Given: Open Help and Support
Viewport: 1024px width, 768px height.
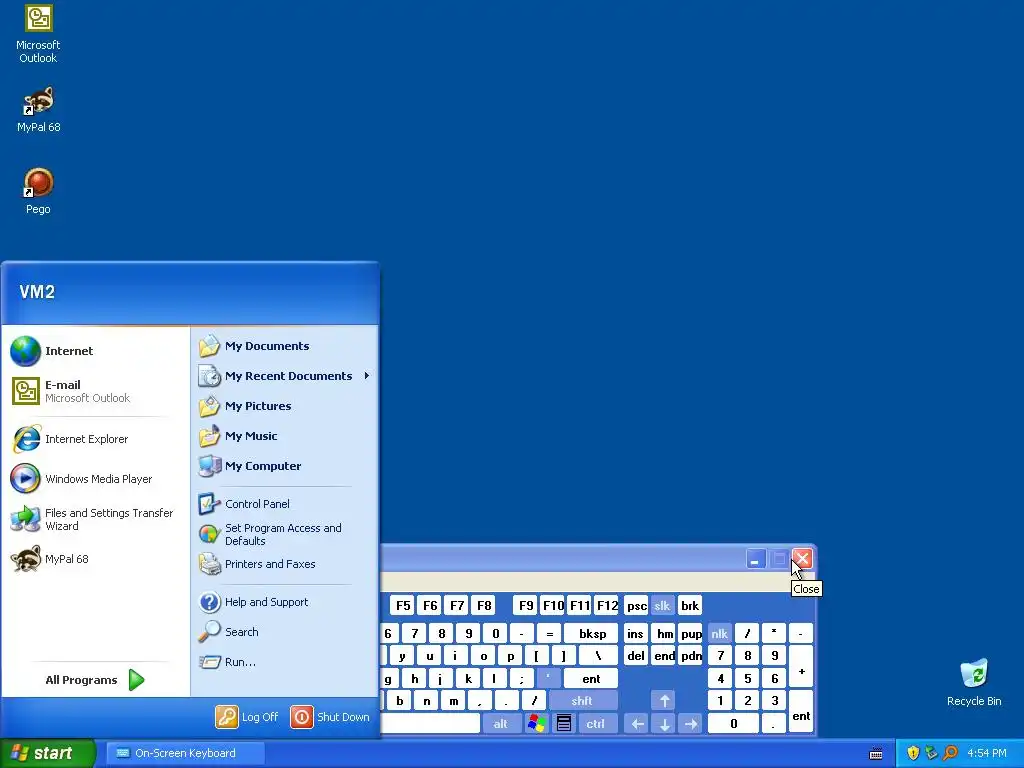Looking at the screenshot, I should point(285,602).
